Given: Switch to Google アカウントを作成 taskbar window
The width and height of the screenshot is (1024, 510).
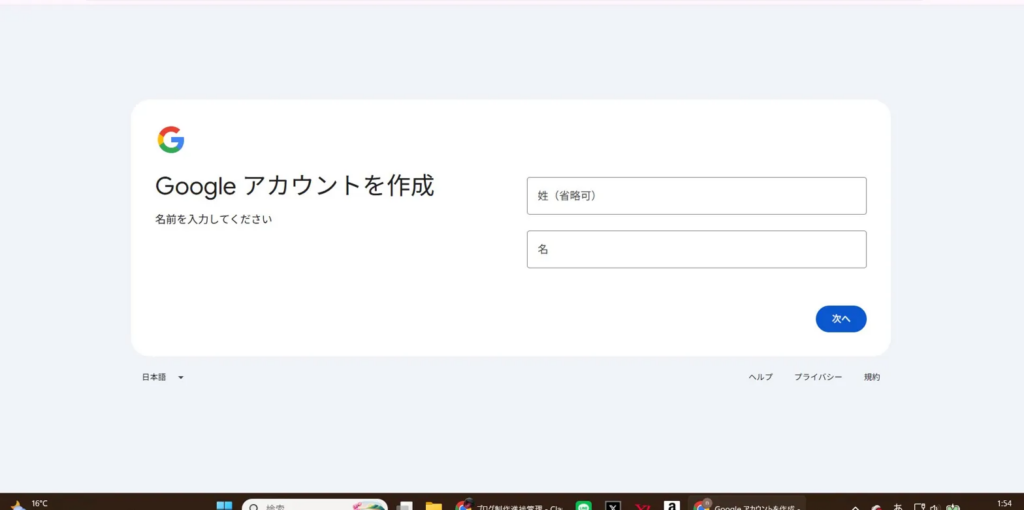Looking at the screenshot, I should point(746,506).
